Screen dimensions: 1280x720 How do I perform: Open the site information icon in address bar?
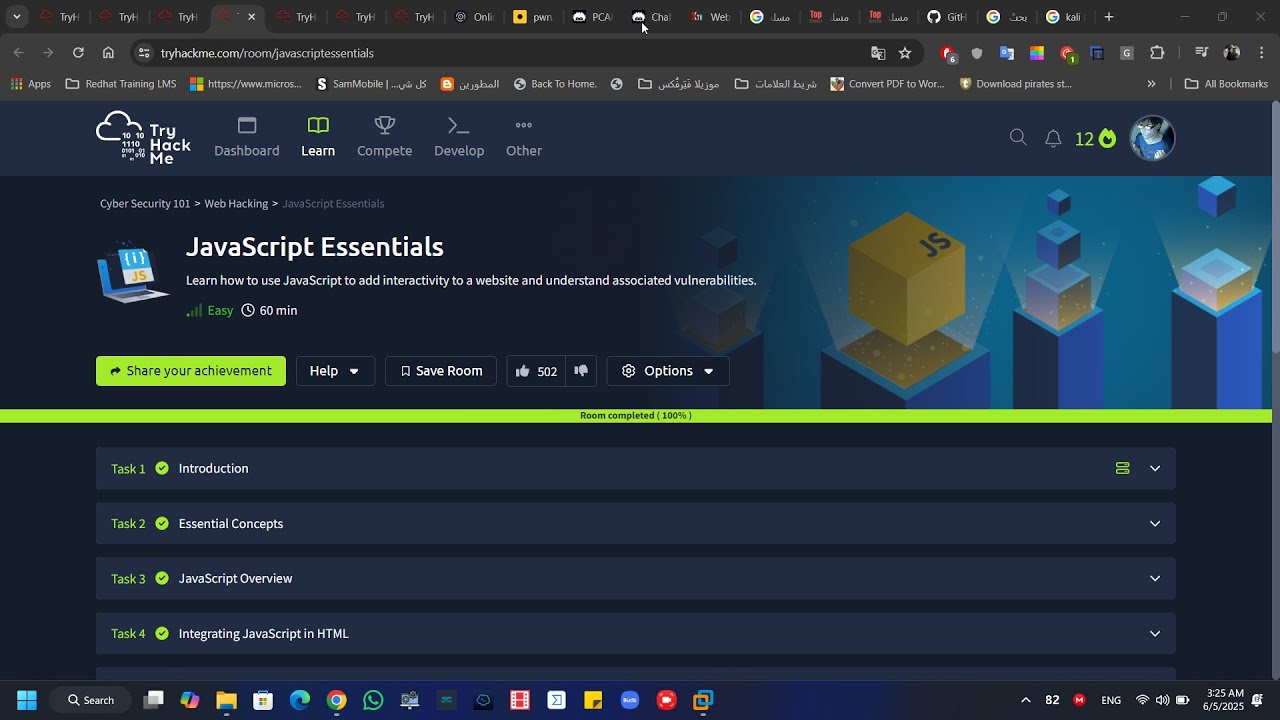click(144, 53)
